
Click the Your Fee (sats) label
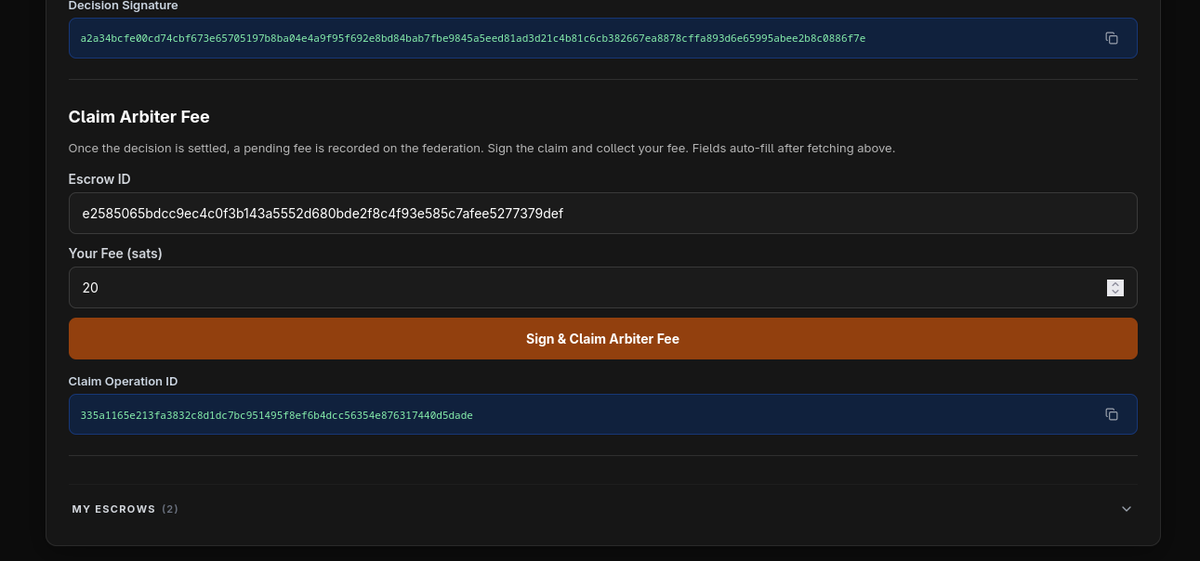(x=115, y=253)
